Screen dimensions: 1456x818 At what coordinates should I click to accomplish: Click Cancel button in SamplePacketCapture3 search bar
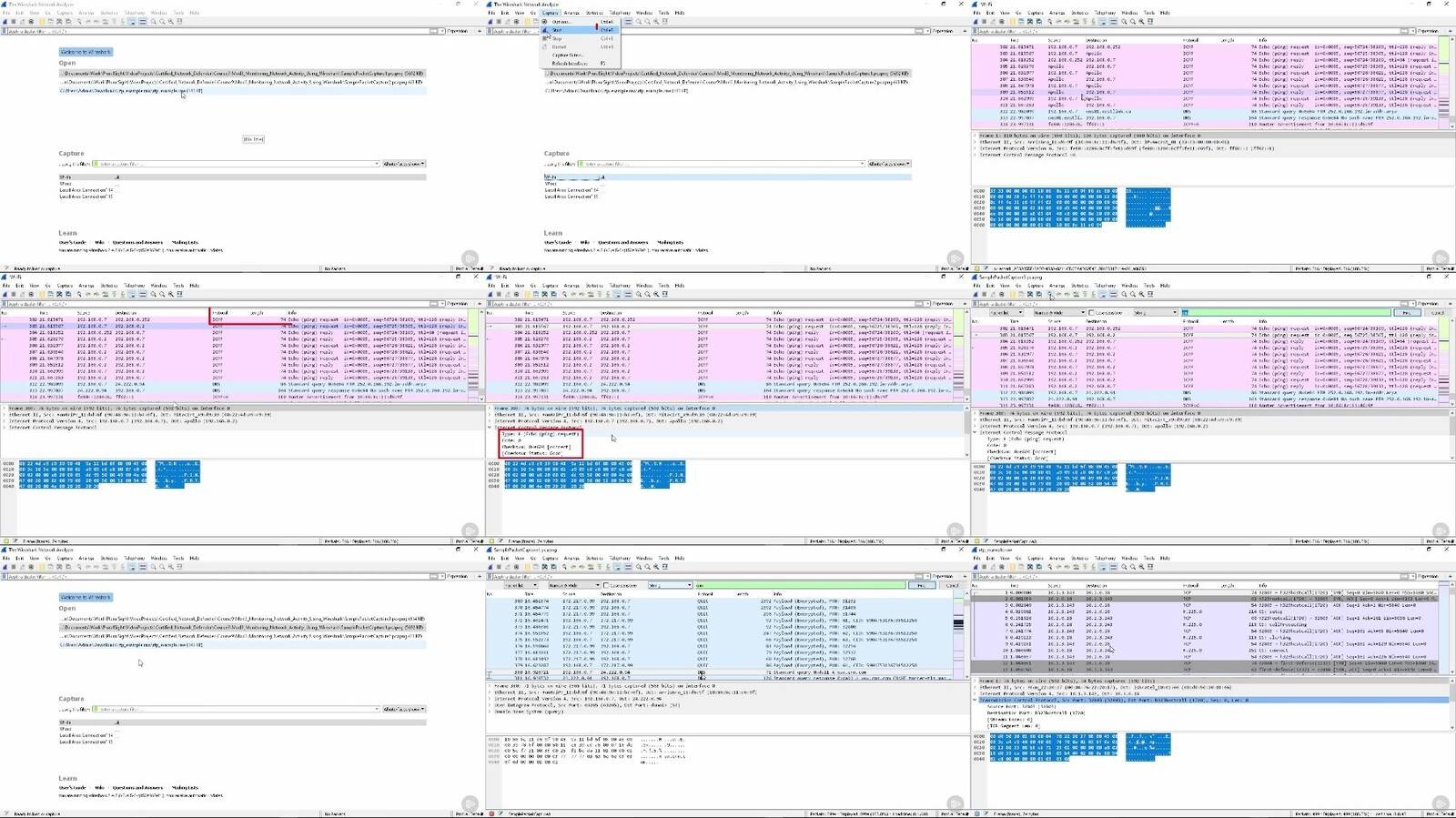point(1438,313)
